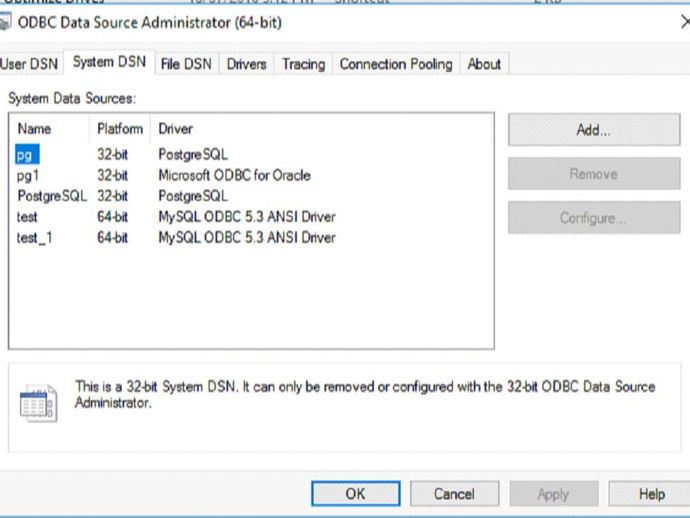Click the Apply button
This screenshot has width=690, height=518.
pos(554,494)
